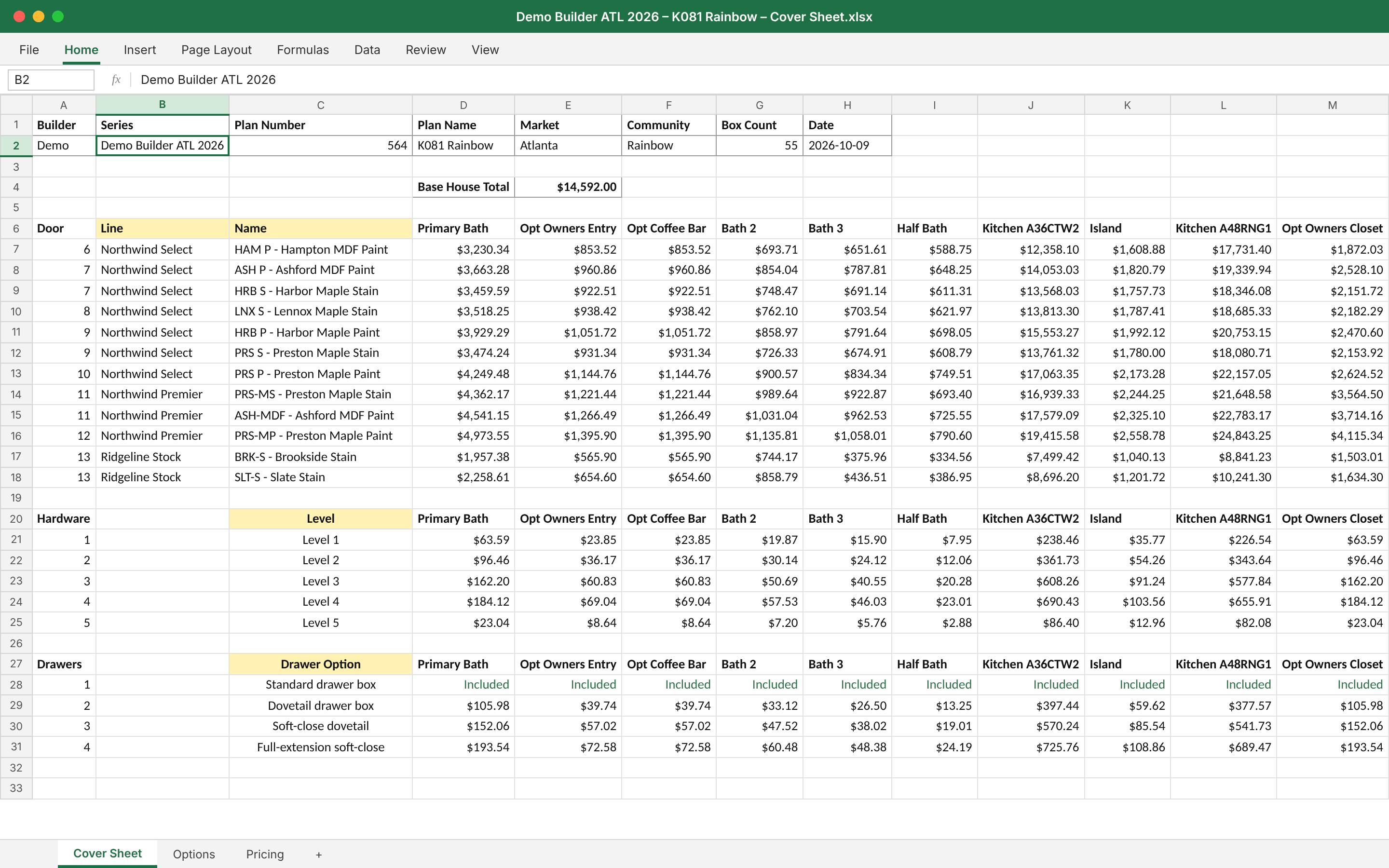Click the fx insert function icon
Image resolution: width=1389 pixels, height=868 pixels.
(116, 80)
